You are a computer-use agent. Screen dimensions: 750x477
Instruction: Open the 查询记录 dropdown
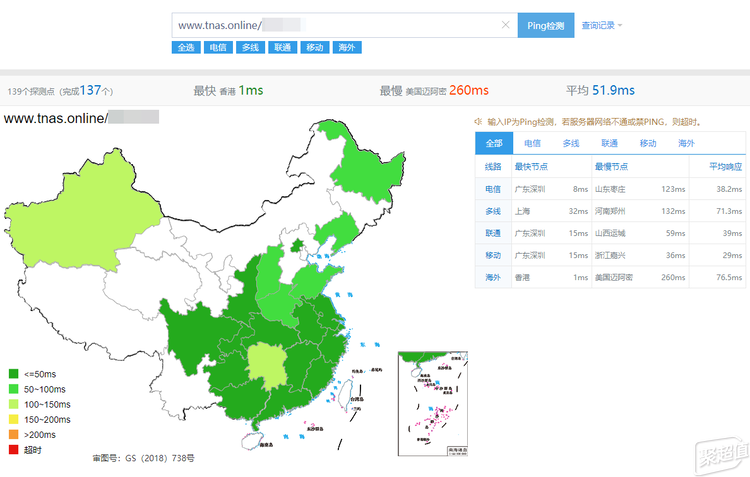pyautogui.click(x=602, y=25)
